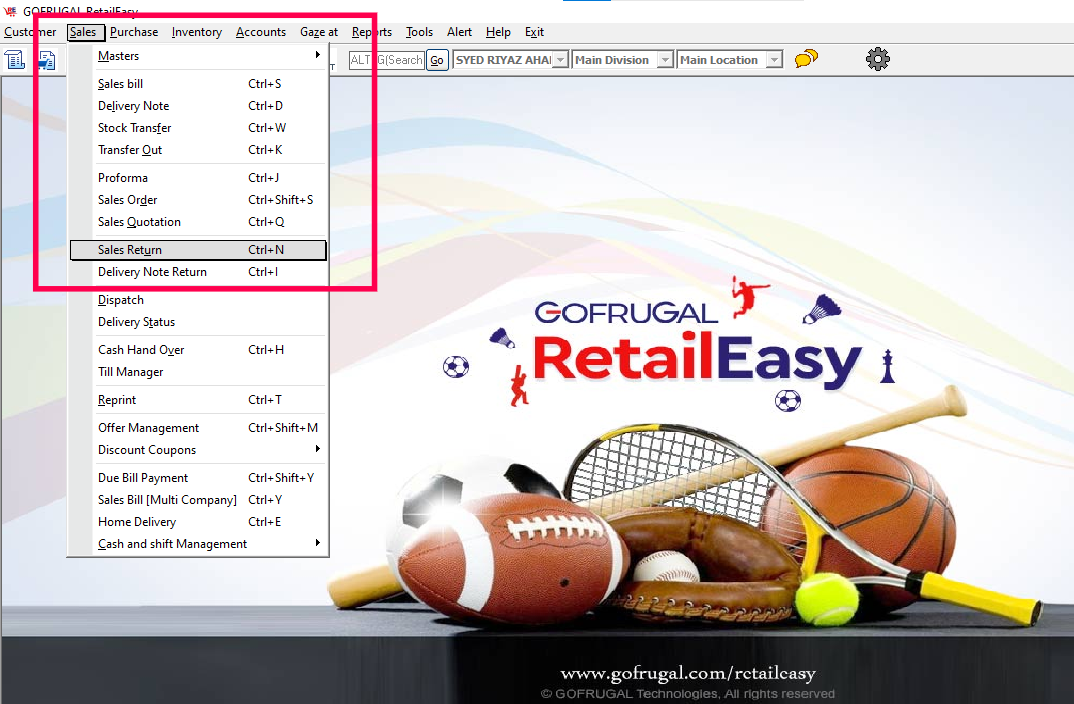Viewport: 1074px width, 704px height.
Task: Open Home Delivery menu entry
Action: [198, 522]
